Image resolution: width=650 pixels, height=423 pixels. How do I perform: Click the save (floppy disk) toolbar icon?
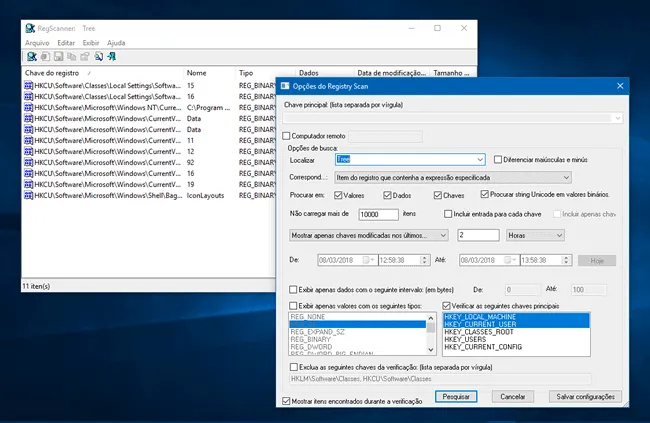58,56
